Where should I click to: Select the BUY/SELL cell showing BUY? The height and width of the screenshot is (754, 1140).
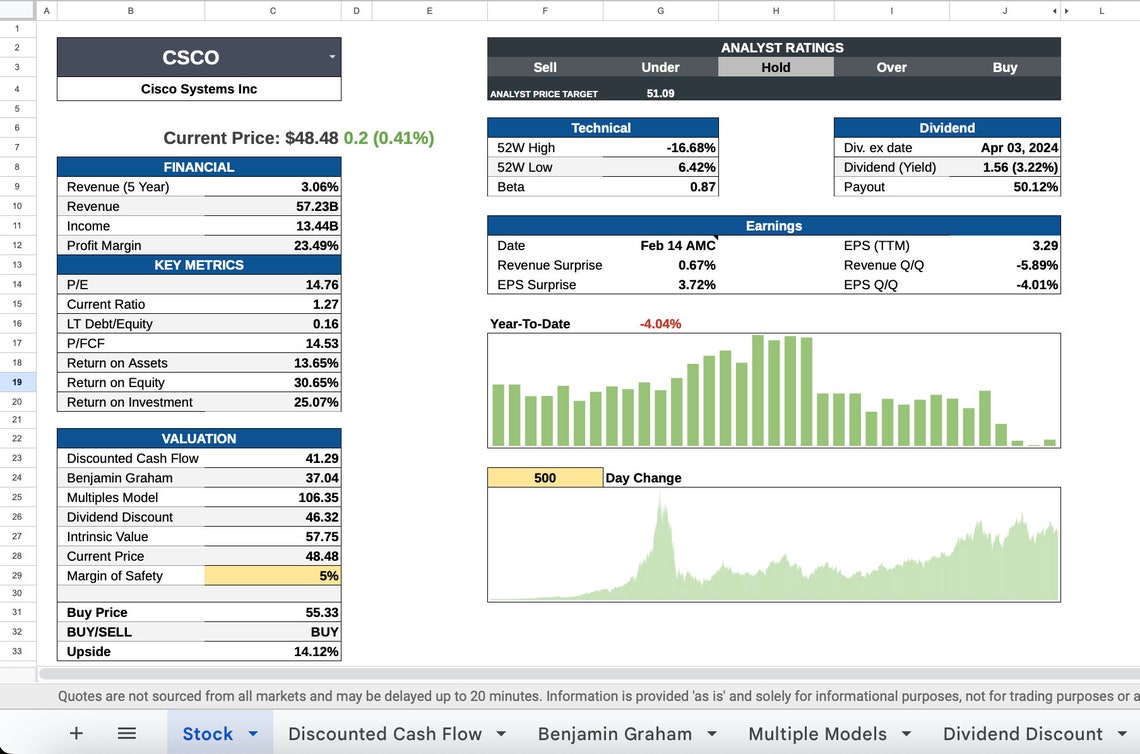coord(272,631)
